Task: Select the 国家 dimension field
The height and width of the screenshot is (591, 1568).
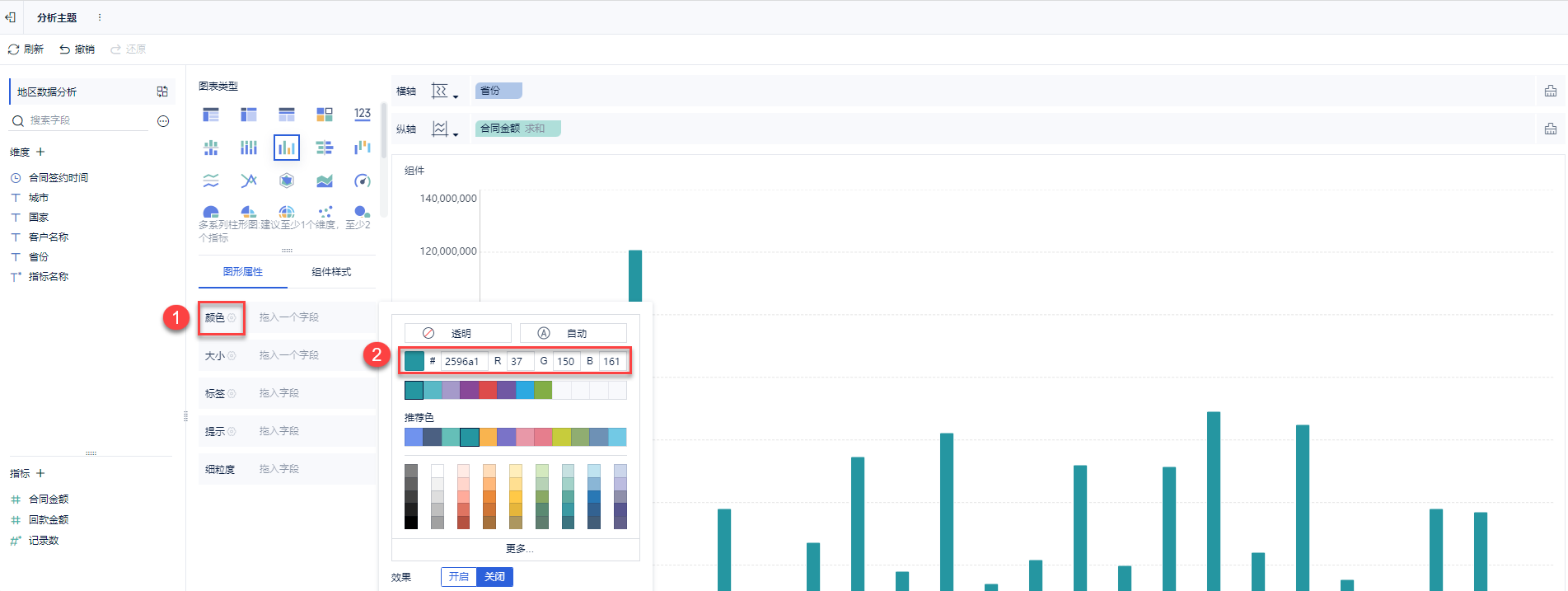Action: pos(38,218)
